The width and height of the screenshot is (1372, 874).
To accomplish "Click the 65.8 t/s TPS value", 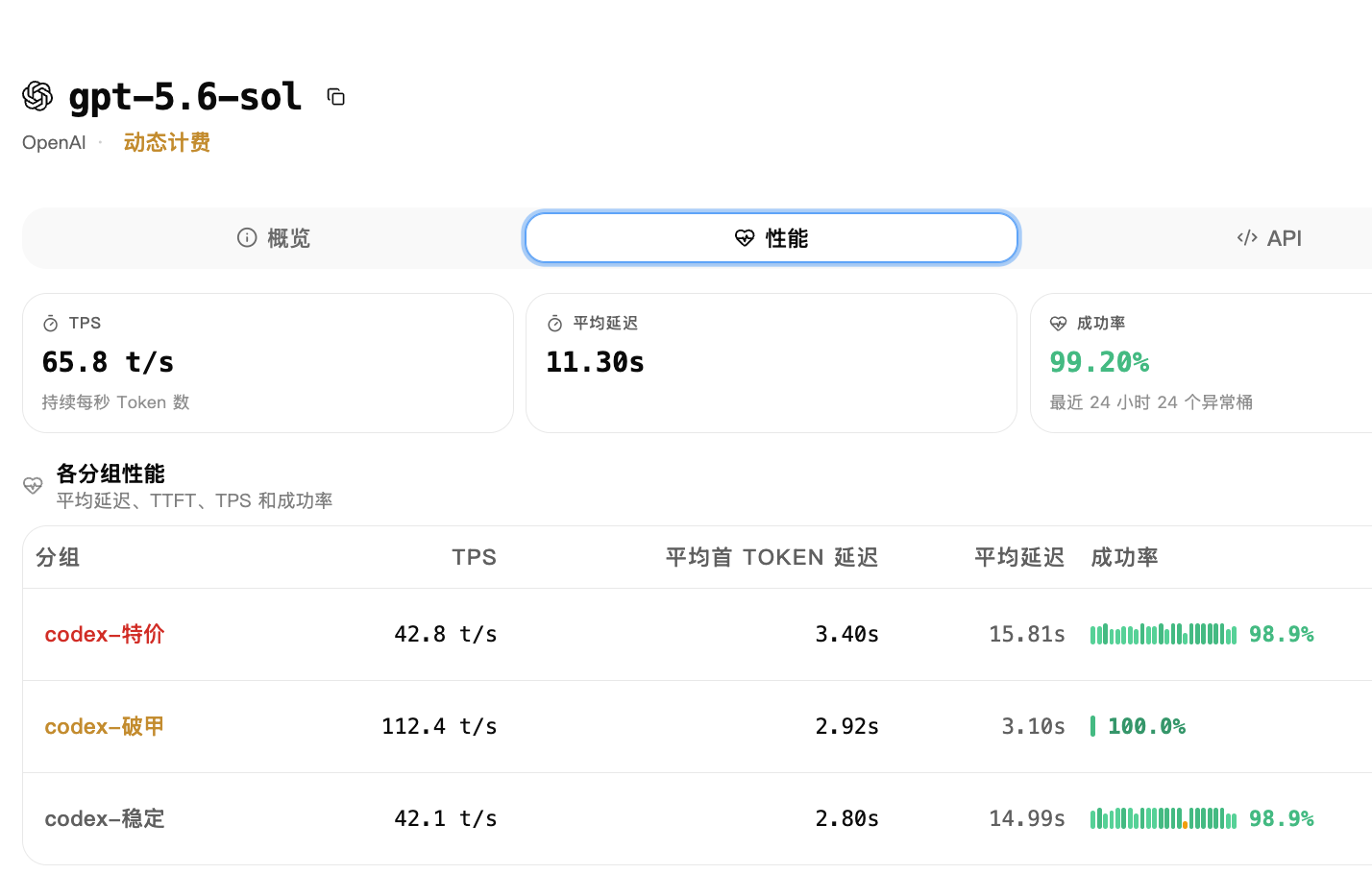I will tap(109, 362).
